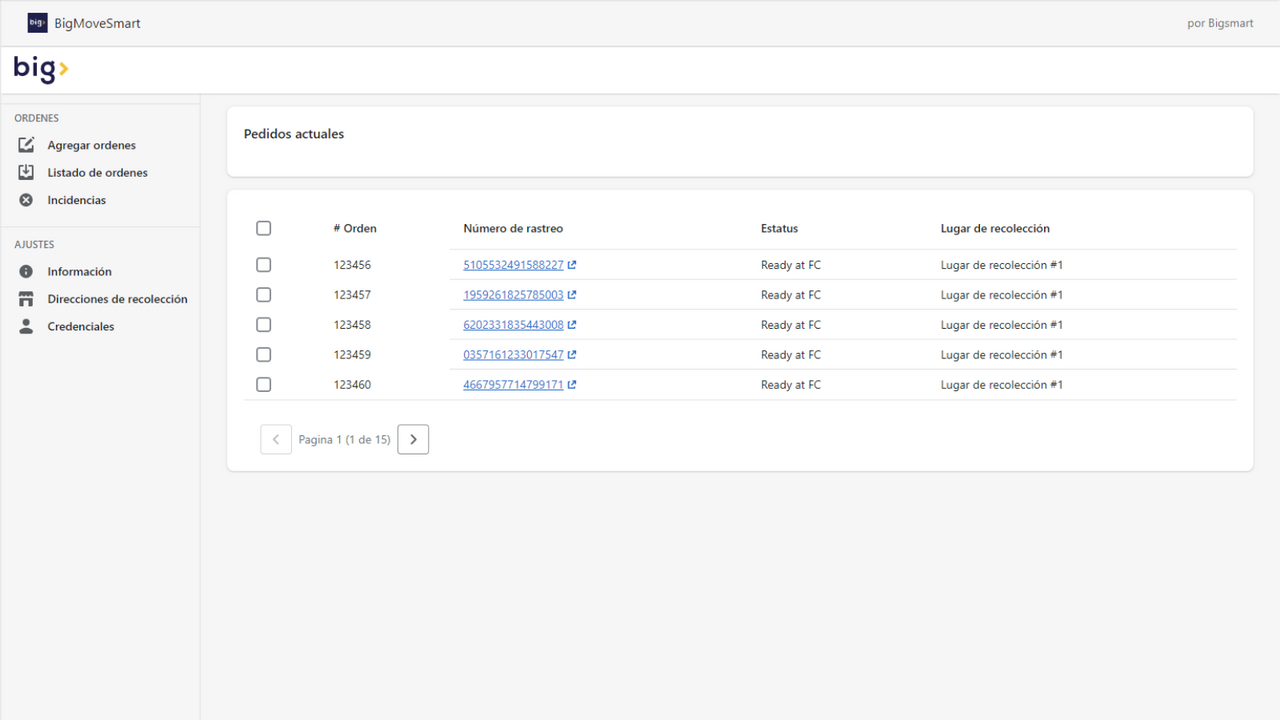The height and width of the screenshot is (720, 1280).
Task: Click order number 123459
Action: [x=352, y=355]
